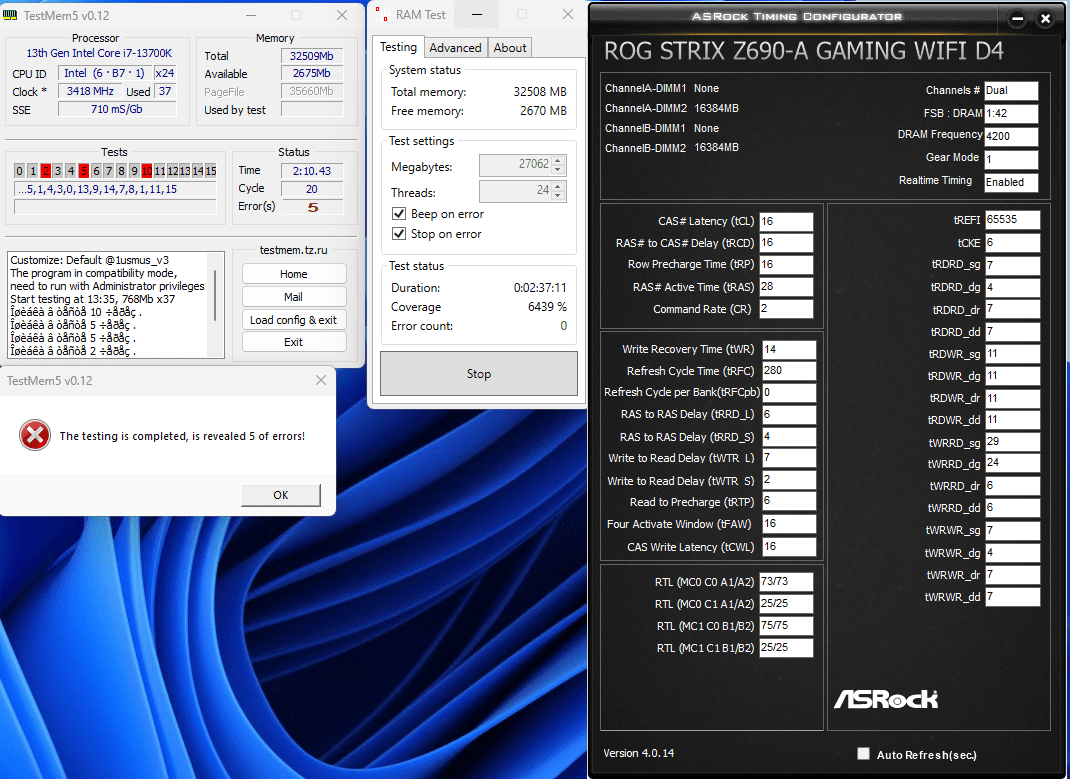Click the Megabytes input field

(515, 164)
